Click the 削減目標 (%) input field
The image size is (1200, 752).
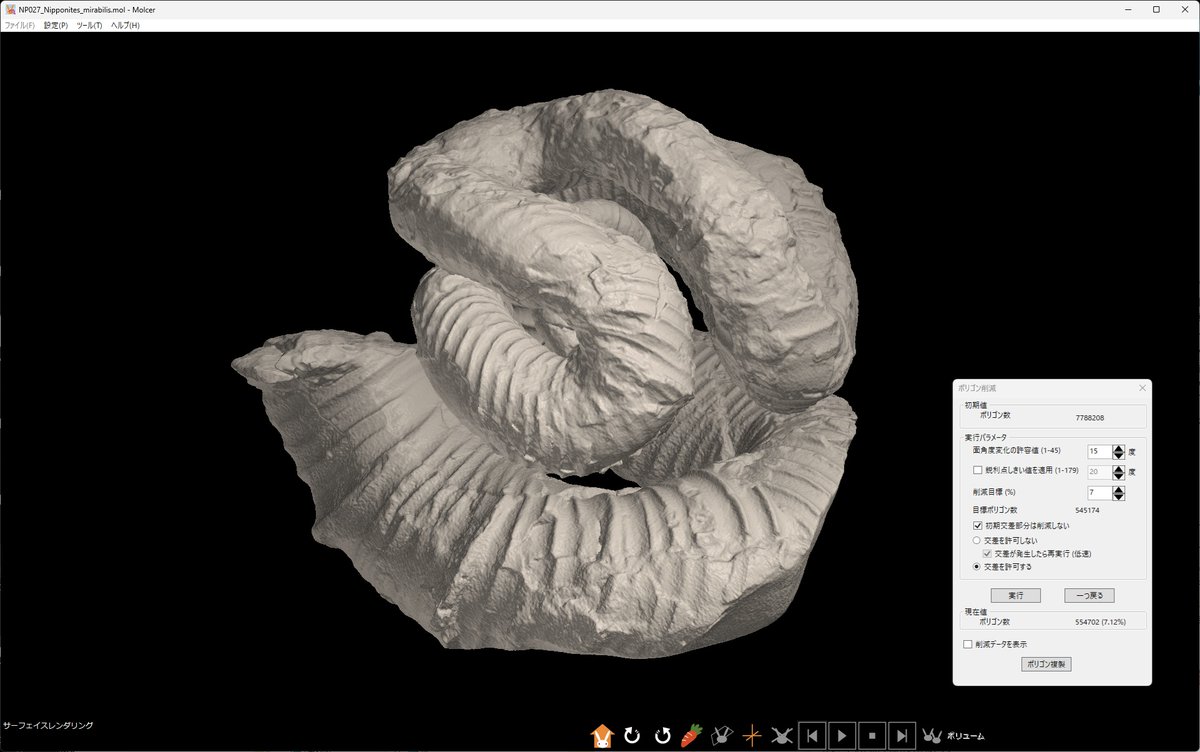1099,493
